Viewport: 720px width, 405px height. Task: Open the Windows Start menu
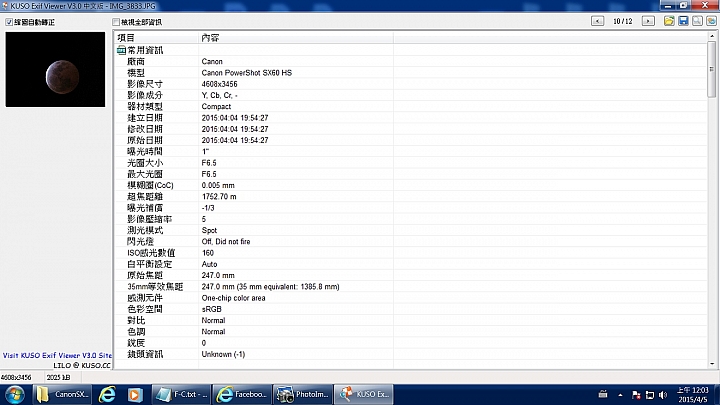click(x=15, y=394)
